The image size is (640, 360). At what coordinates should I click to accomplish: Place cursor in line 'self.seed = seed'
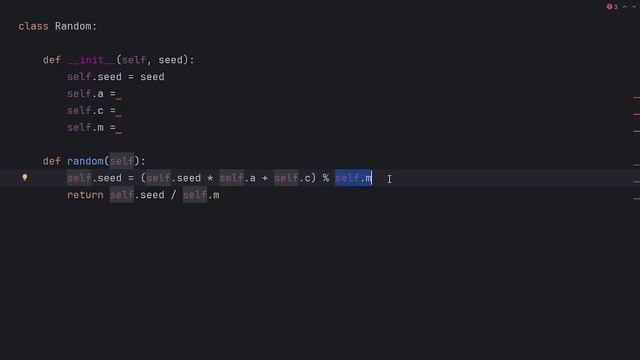coord(116,77)
